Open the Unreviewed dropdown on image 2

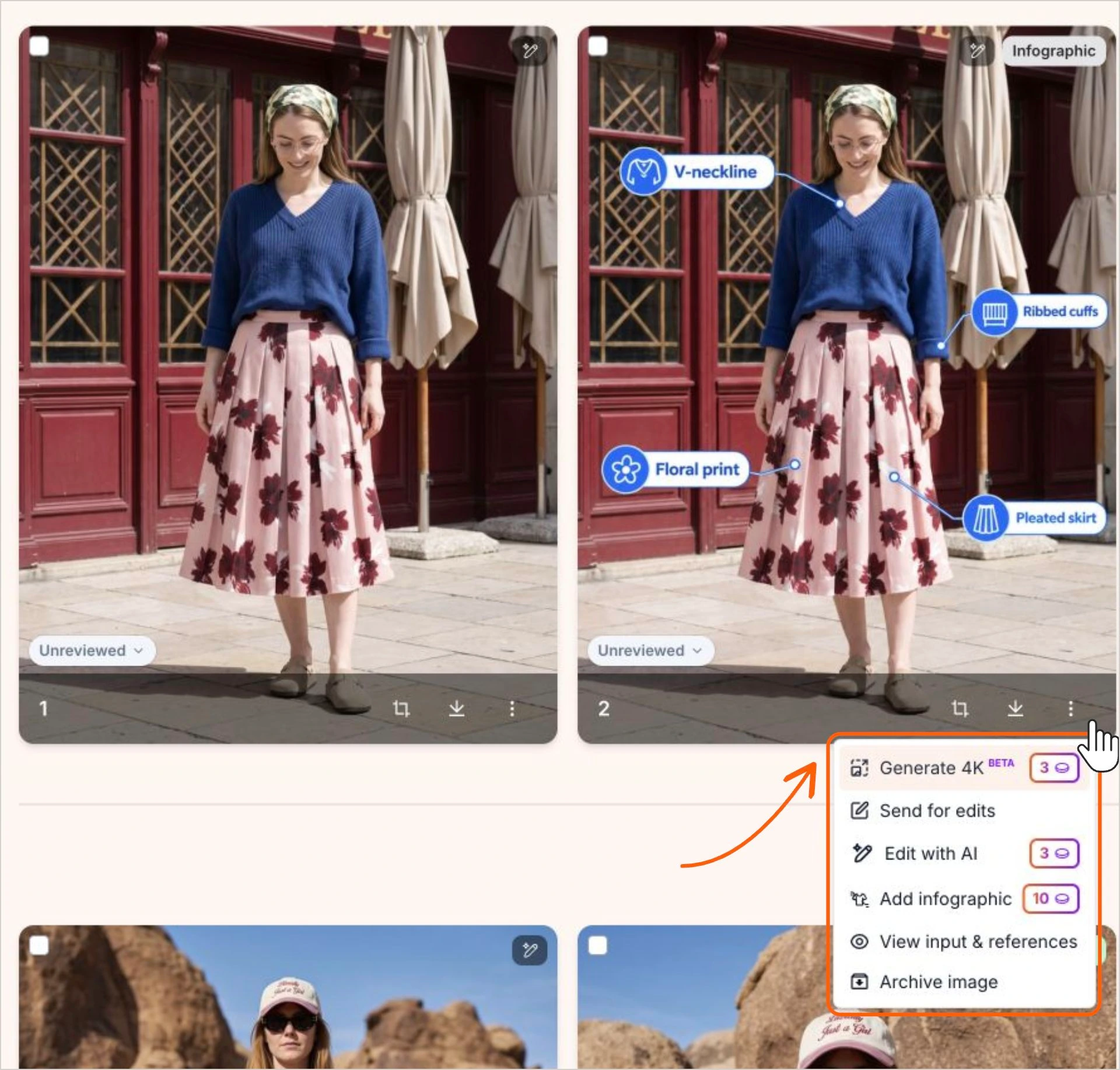point(651,651)
